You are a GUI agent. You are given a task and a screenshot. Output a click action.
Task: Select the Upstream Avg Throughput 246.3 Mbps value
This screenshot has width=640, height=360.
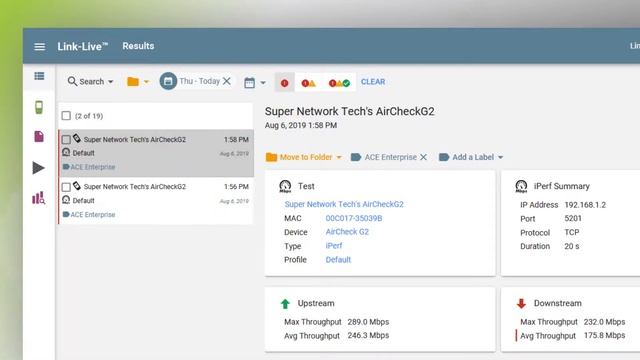coord(368,336)
